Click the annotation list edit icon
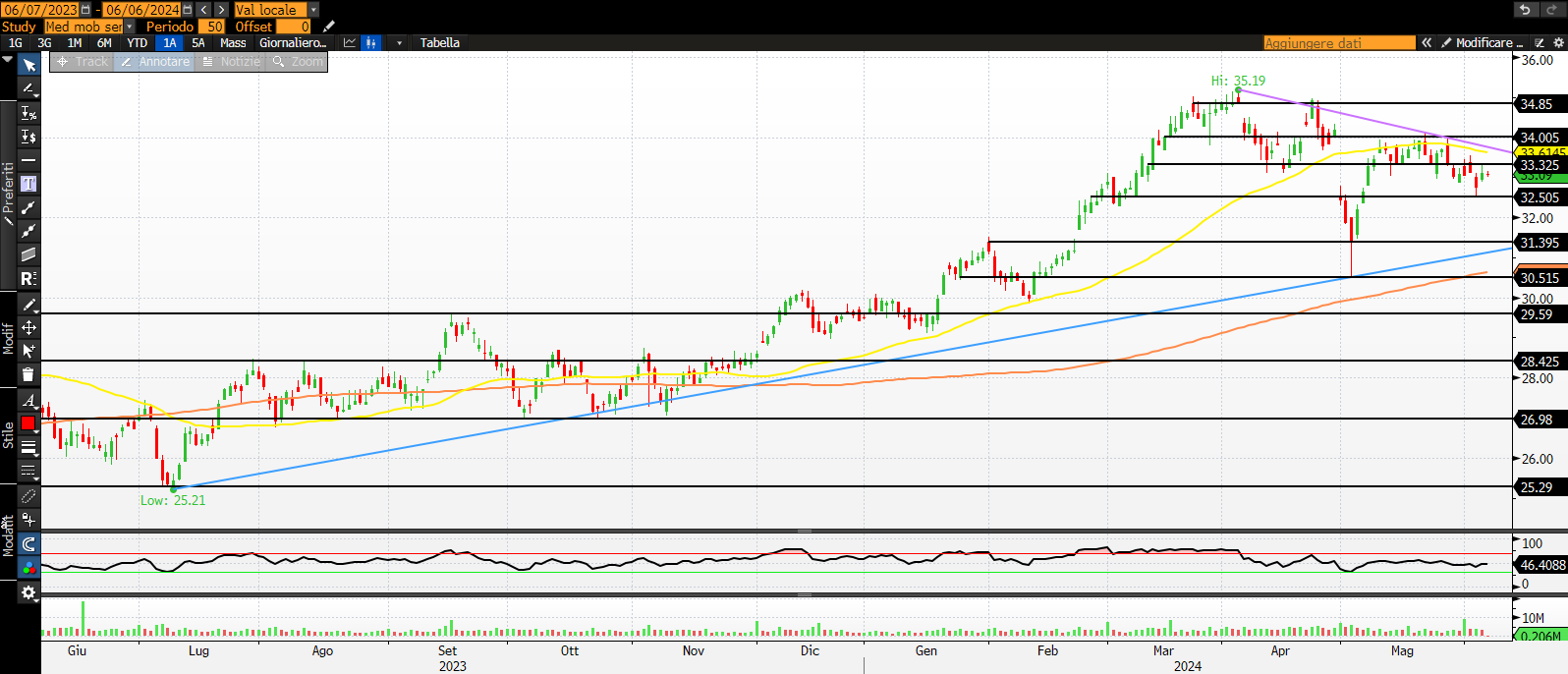The image size is (1568, 674). tap(1540, 43)
